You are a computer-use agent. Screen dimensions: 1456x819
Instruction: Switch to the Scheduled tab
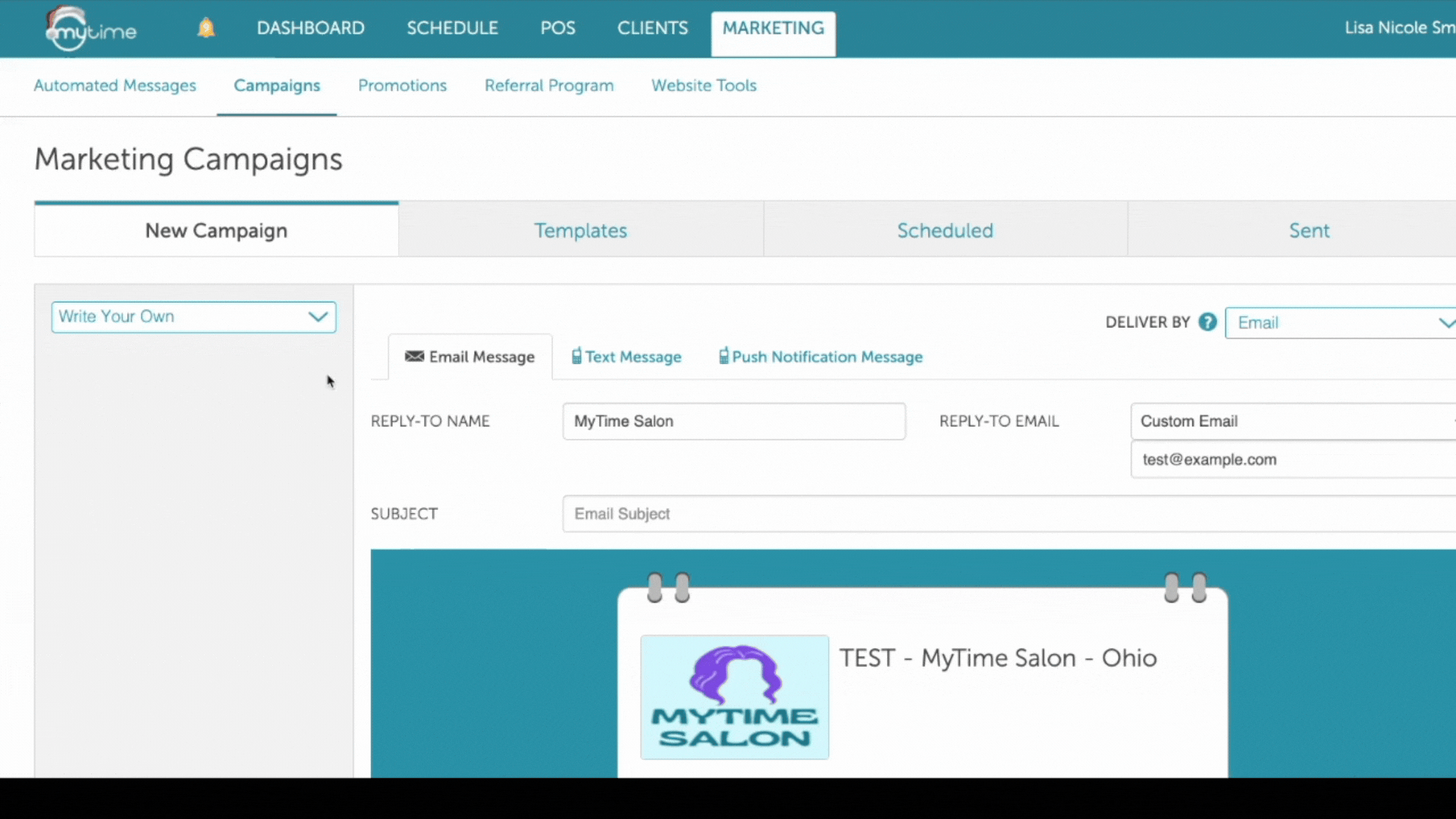(945, 230)
